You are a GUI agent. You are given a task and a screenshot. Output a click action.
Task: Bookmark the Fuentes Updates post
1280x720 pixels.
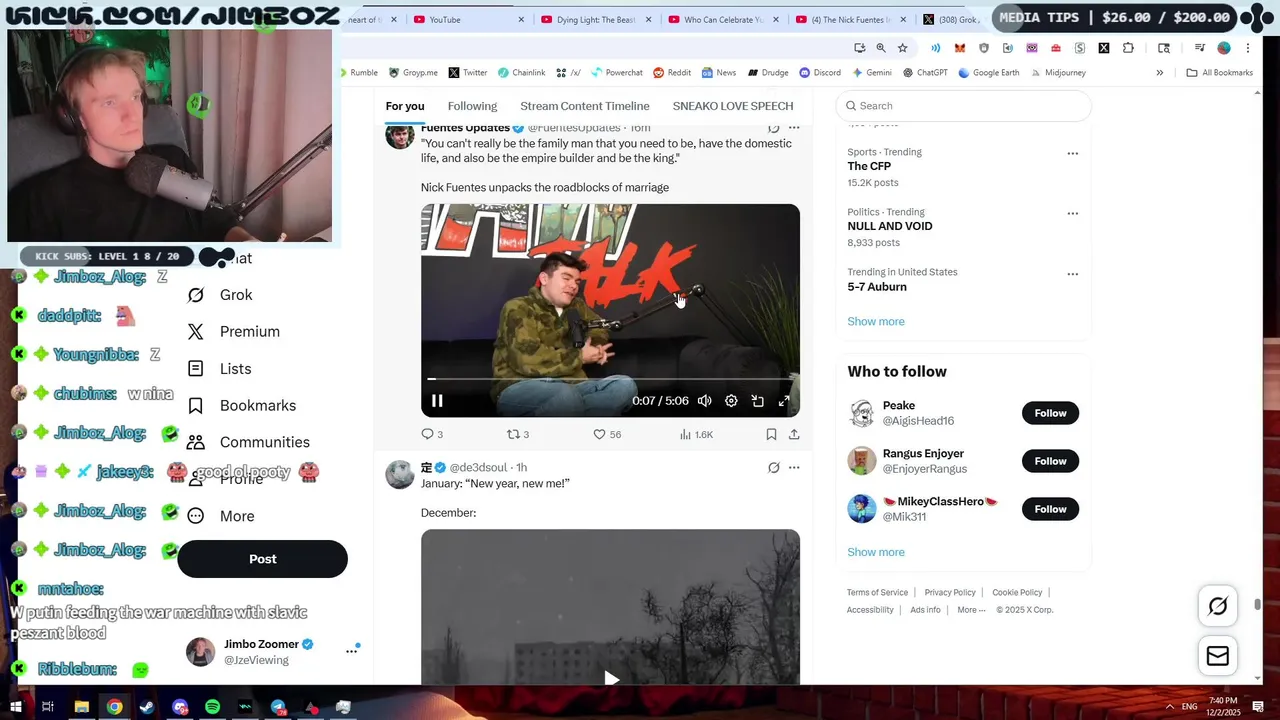(x=771, y=434)
